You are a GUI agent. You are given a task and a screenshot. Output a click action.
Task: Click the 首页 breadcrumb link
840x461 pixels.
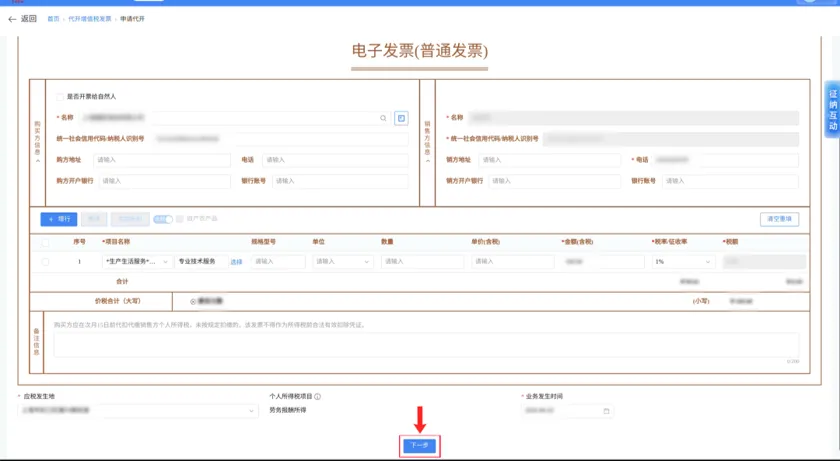tap(53, 19)
